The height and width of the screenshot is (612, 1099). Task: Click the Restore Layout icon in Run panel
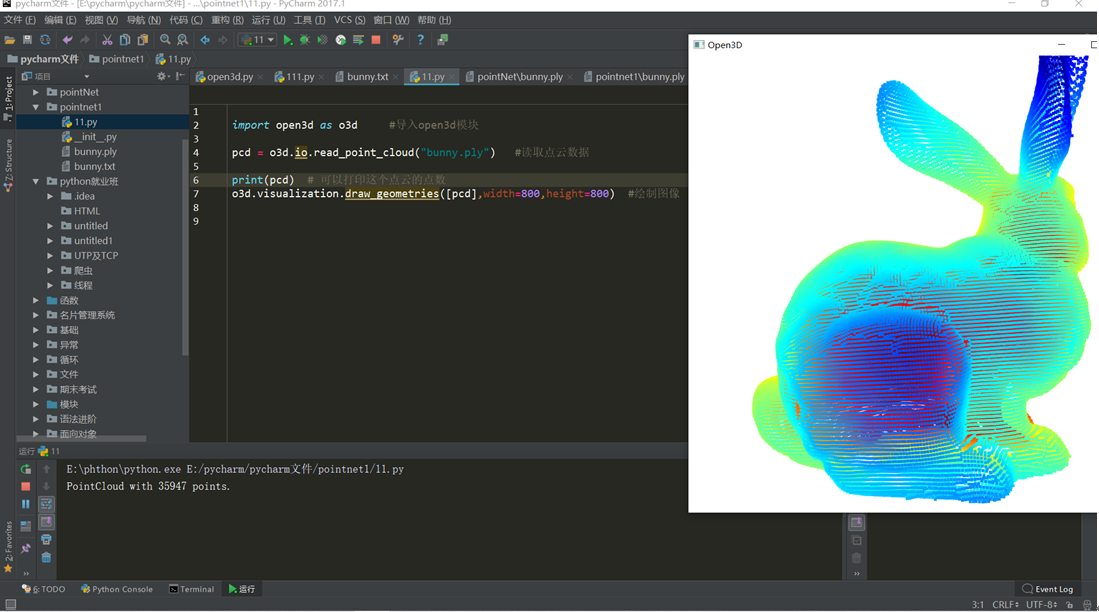(26, 526)
